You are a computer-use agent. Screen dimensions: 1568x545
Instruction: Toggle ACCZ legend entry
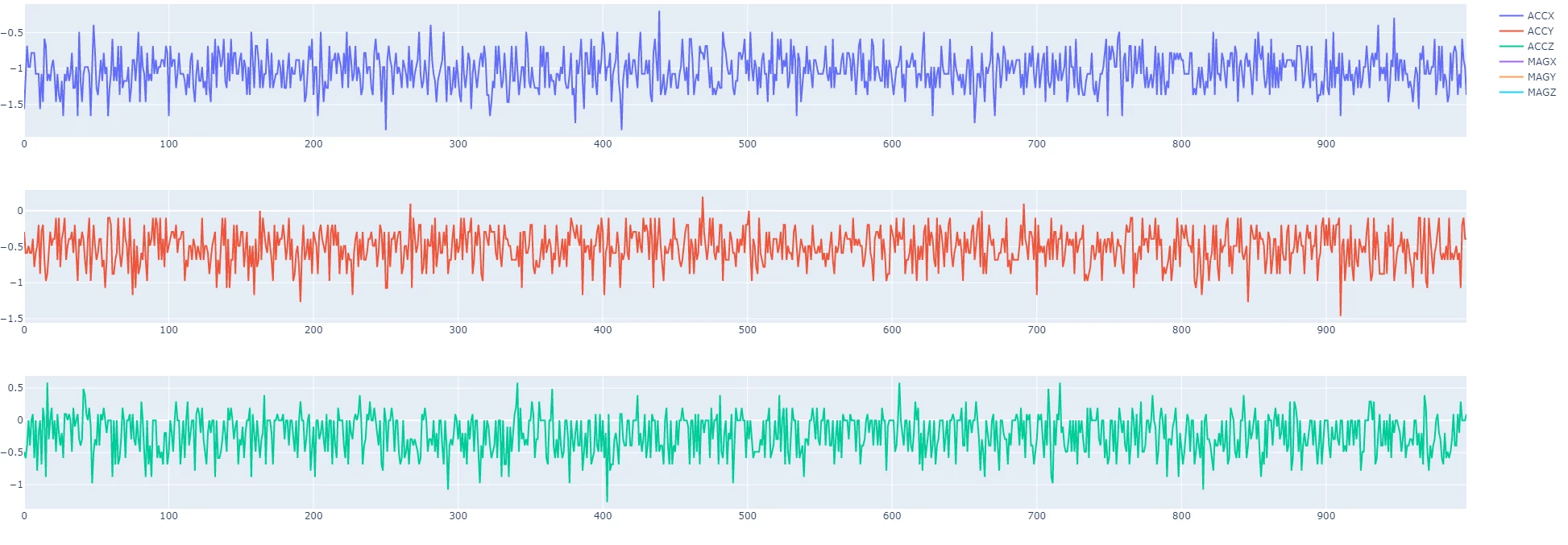click(x=1527, y=47)
